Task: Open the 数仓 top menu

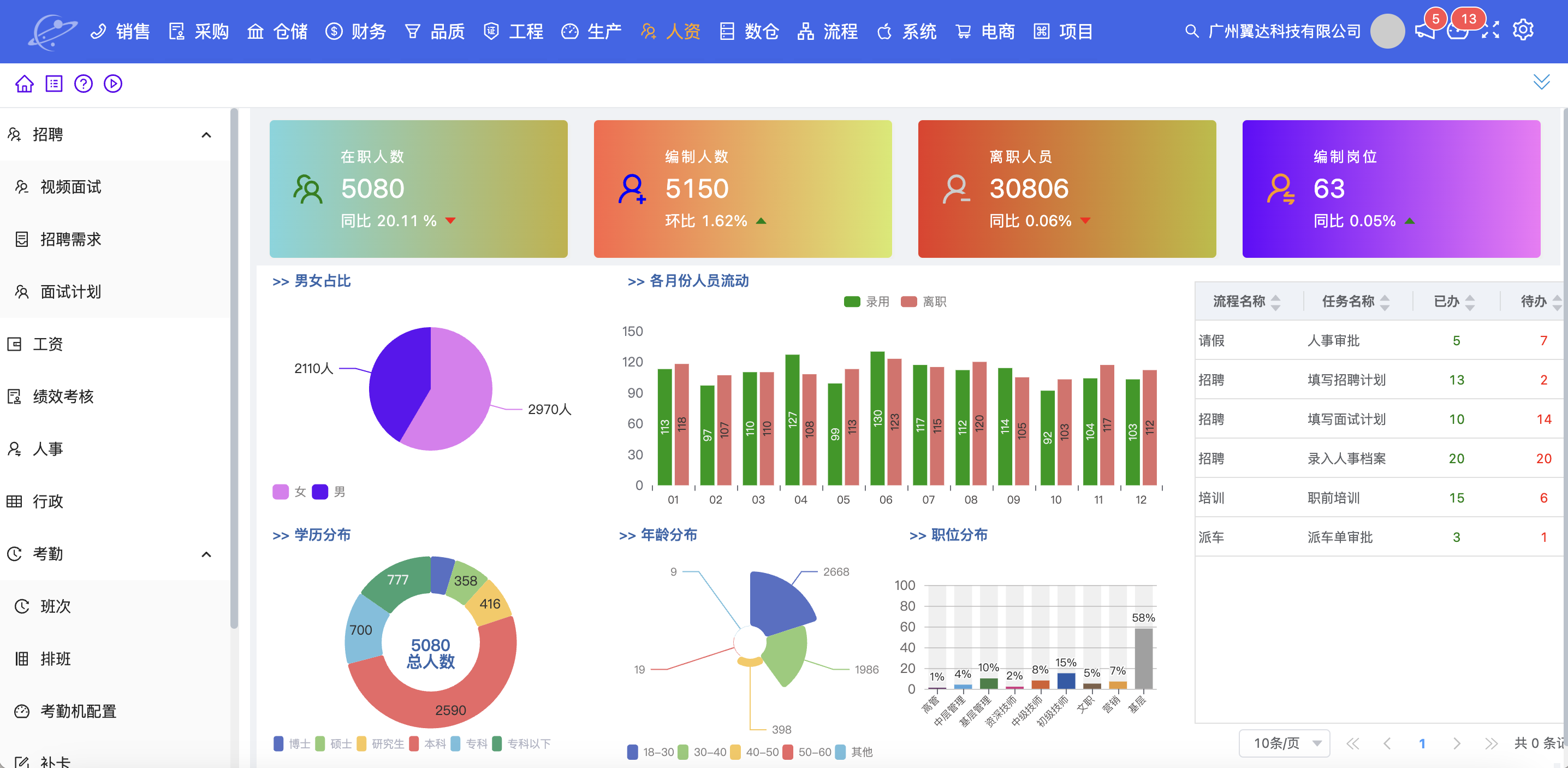Action: [x=748, y=31]
